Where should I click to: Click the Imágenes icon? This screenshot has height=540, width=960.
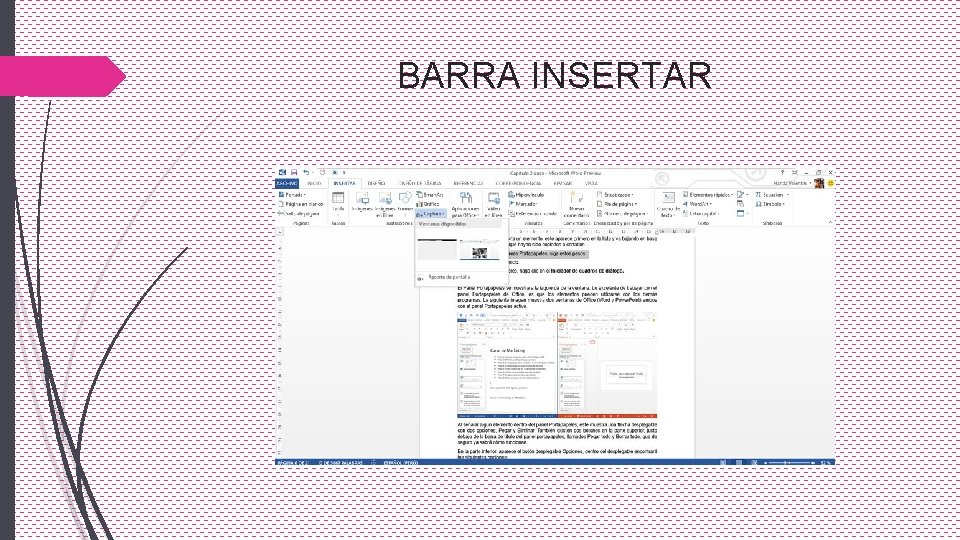pos(362,203)
